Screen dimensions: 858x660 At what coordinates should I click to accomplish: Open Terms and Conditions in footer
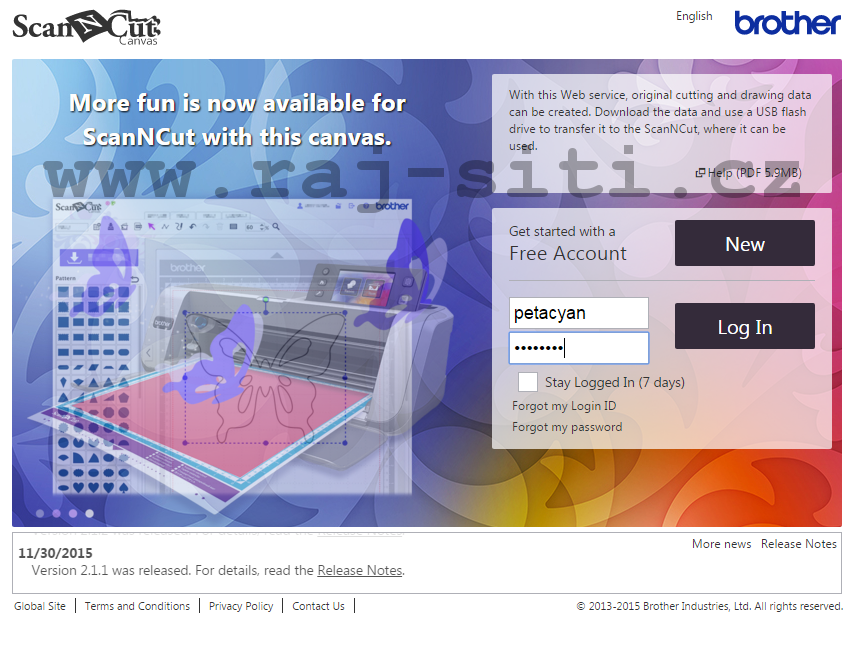(x=137, y=606)
